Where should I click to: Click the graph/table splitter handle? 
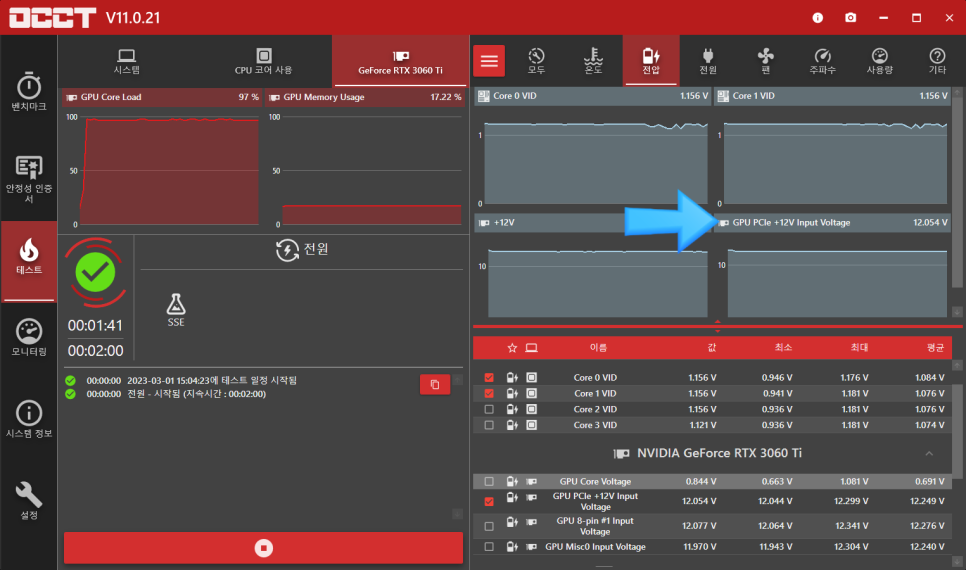(x=717, y=326)
